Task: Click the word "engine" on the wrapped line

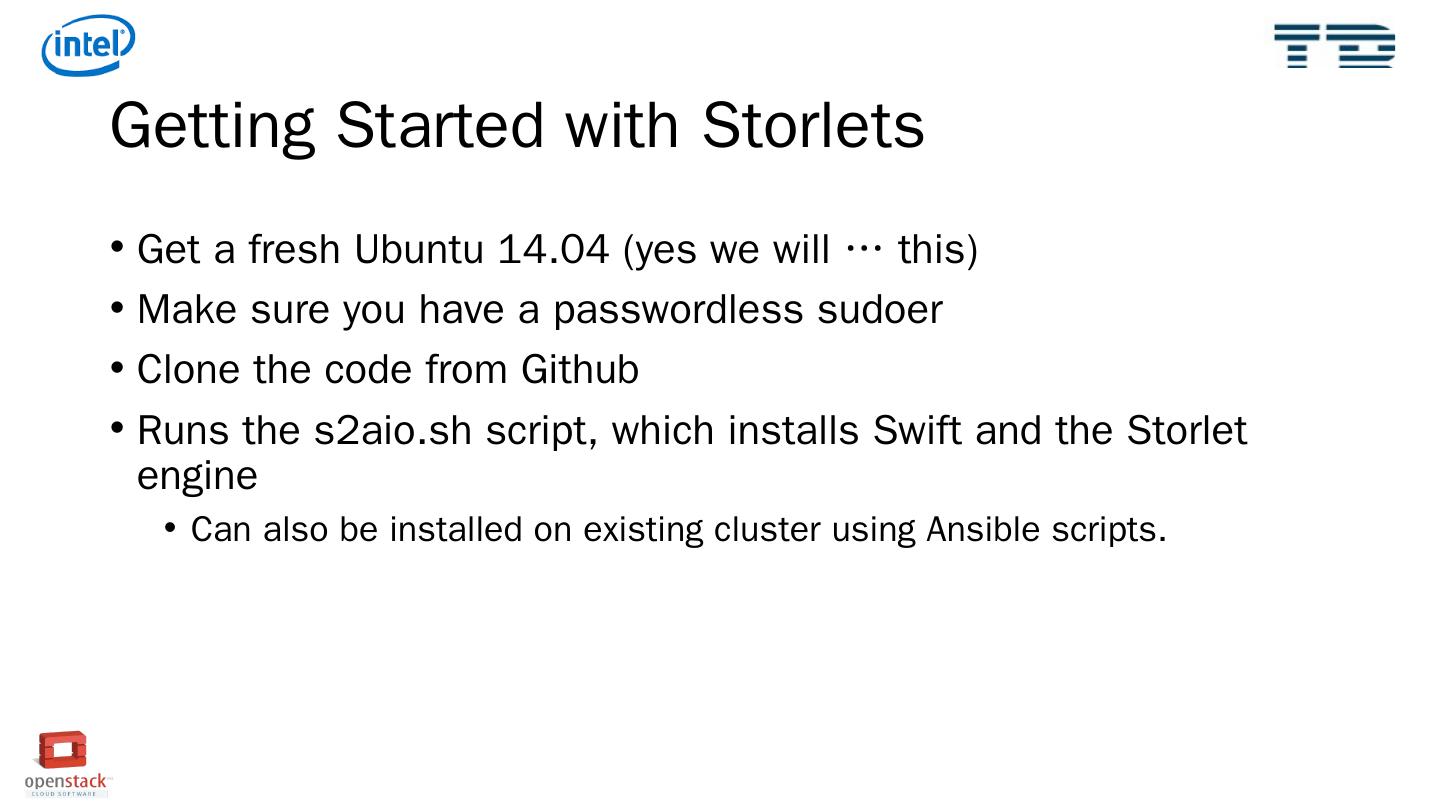Action: 197,476
